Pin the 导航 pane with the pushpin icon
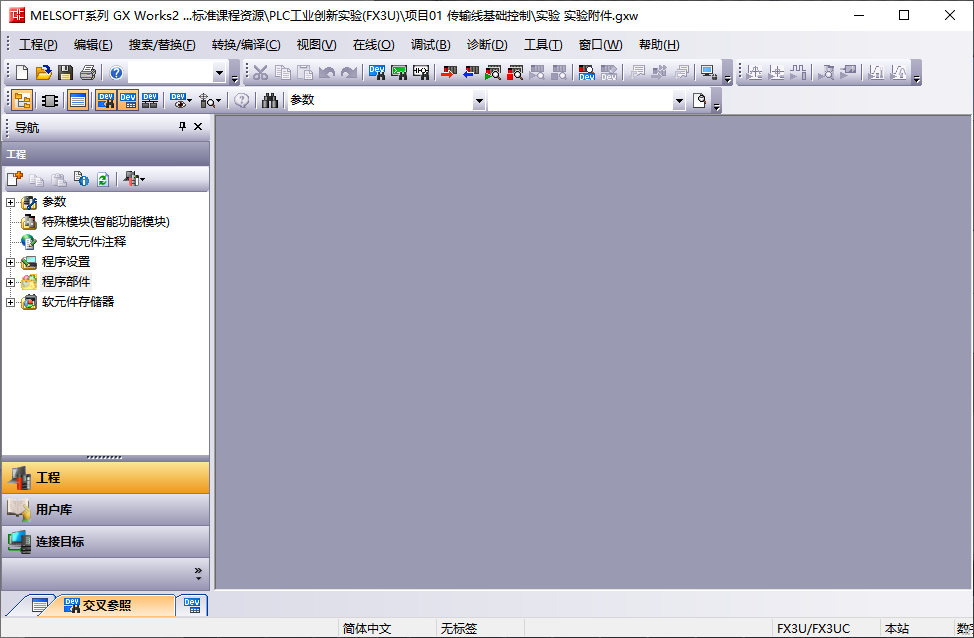The width and height of the screenshot is (974, 638). click(x=182, y=127)
